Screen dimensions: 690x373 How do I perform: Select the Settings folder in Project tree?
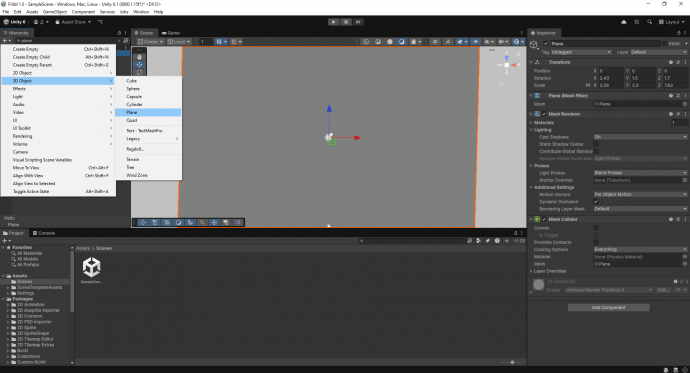coord(26,293)
